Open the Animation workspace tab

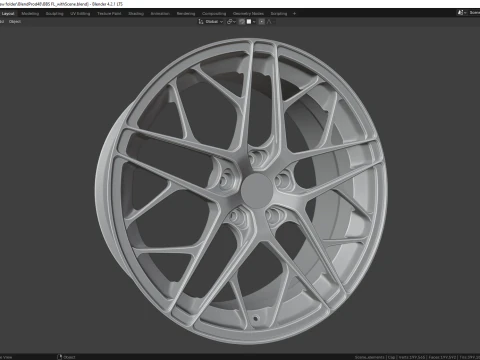(x=160, y=14)
